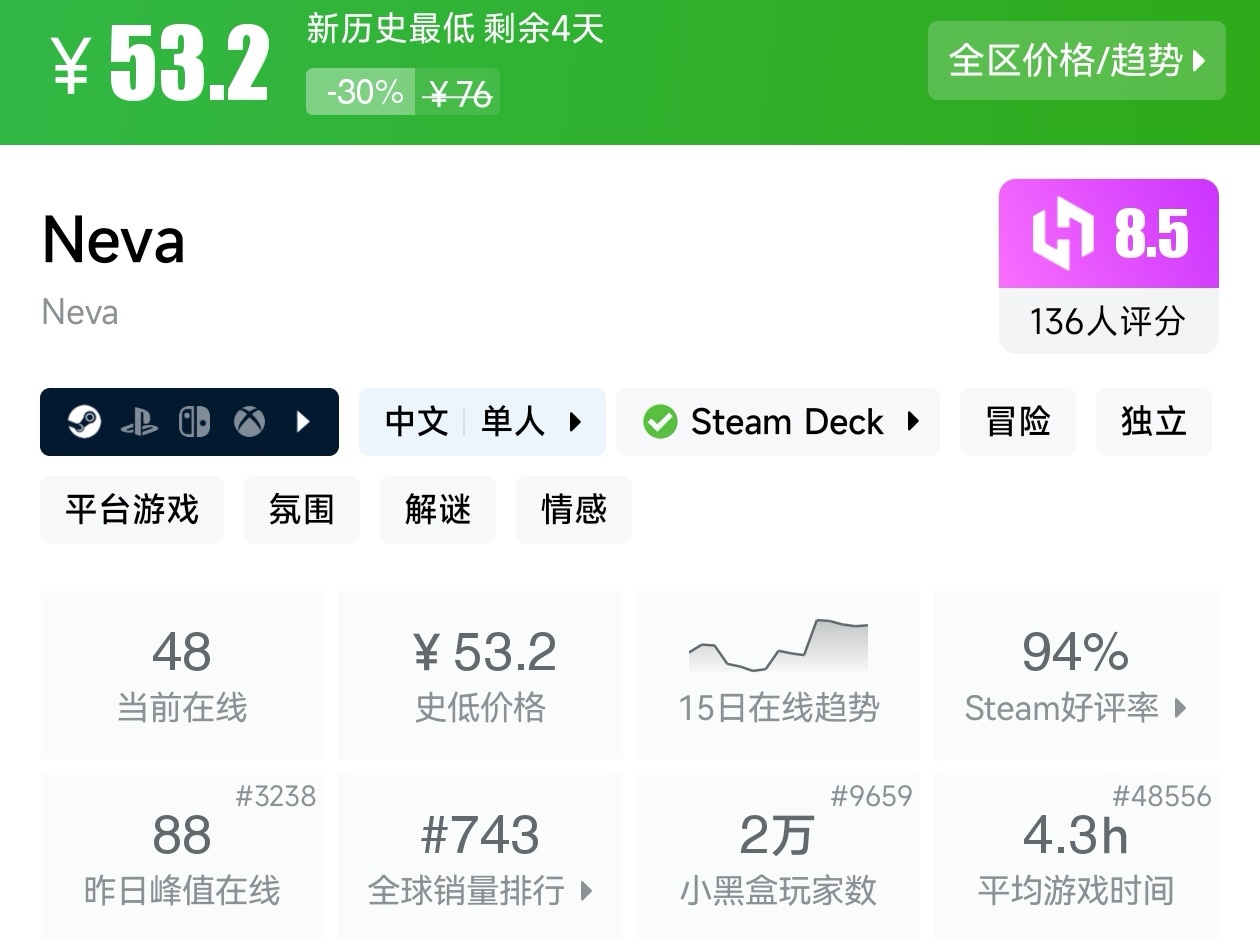Select the 冒险 genre tag
Image resolution: width=1260 pixels, height=939 pixels.
coord(1017,422)
